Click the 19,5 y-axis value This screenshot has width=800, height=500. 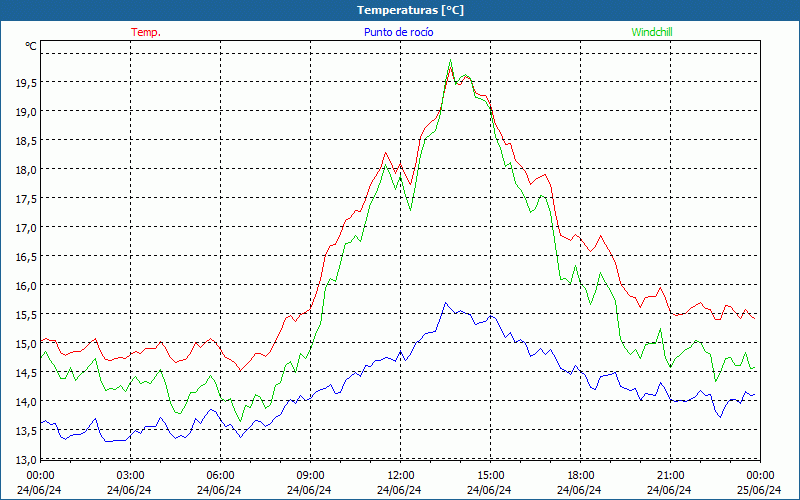[x=26, y=82]
